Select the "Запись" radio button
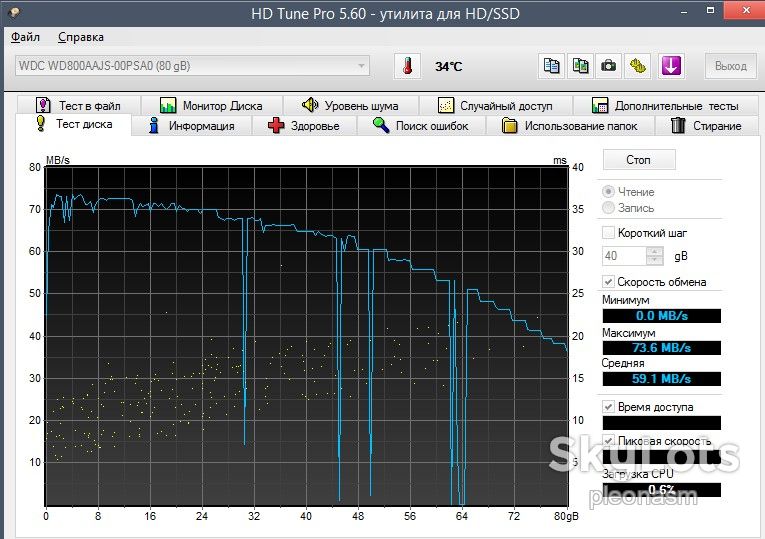Screen dimensions: 765x539 [x=608, y=208]
